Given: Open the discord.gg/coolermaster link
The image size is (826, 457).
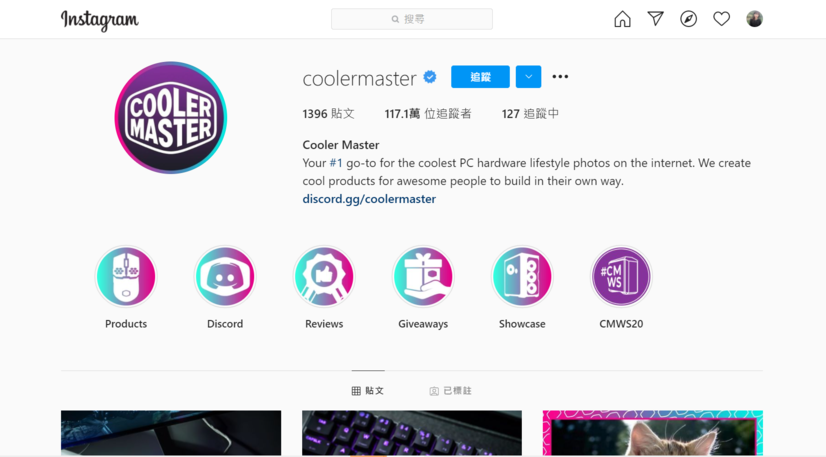Looking at the screenshot, I should [369, 199].
